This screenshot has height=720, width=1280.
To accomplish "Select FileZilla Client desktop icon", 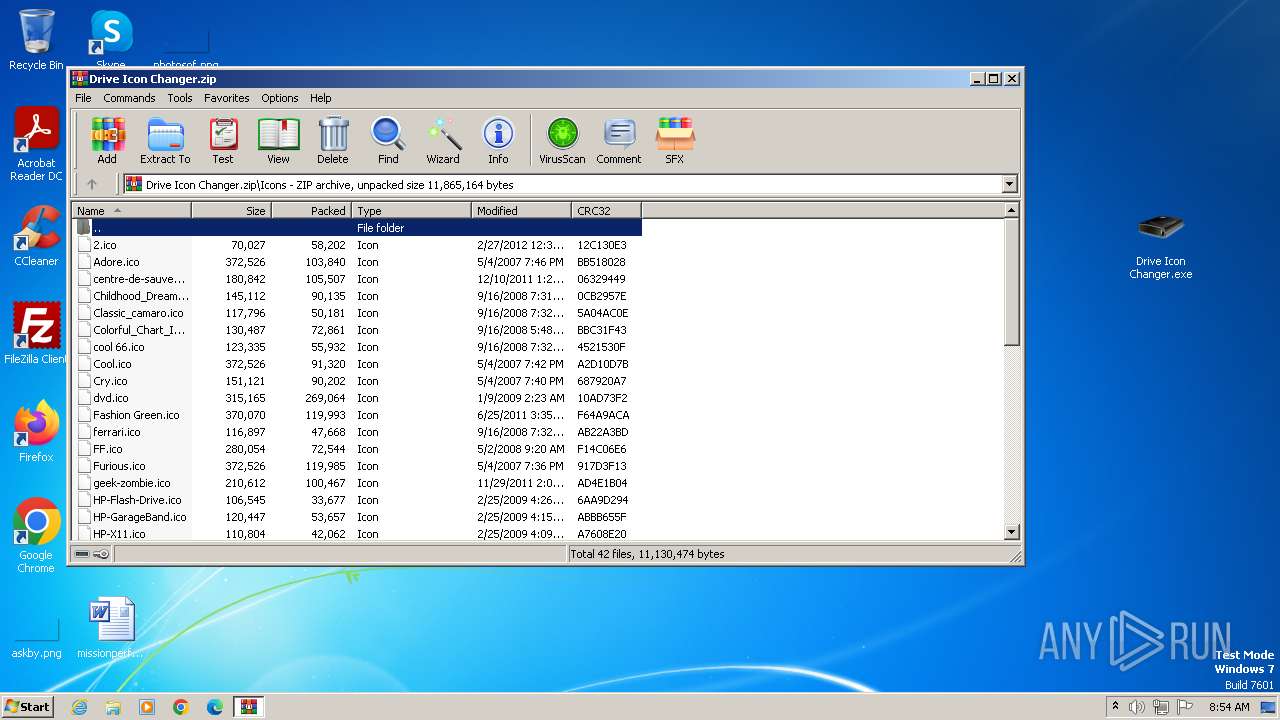I will click(36, 334).
